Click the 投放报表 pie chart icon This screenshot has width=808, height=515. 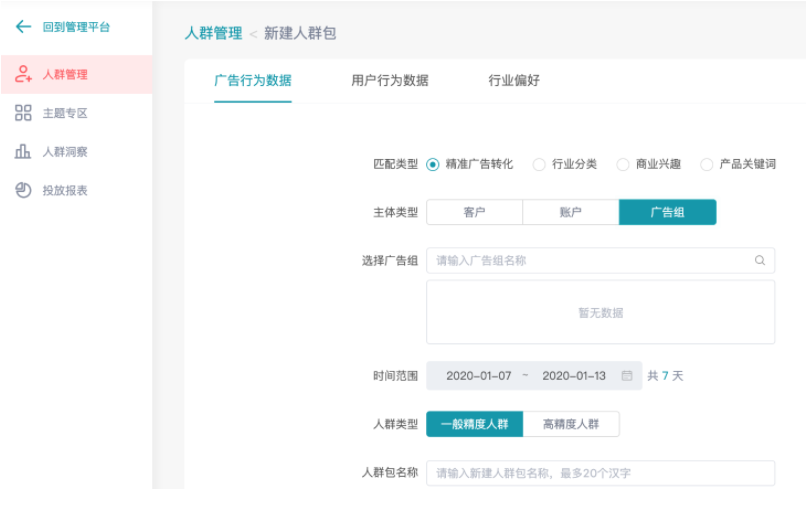pyautogui.click(x=23, y=190)
